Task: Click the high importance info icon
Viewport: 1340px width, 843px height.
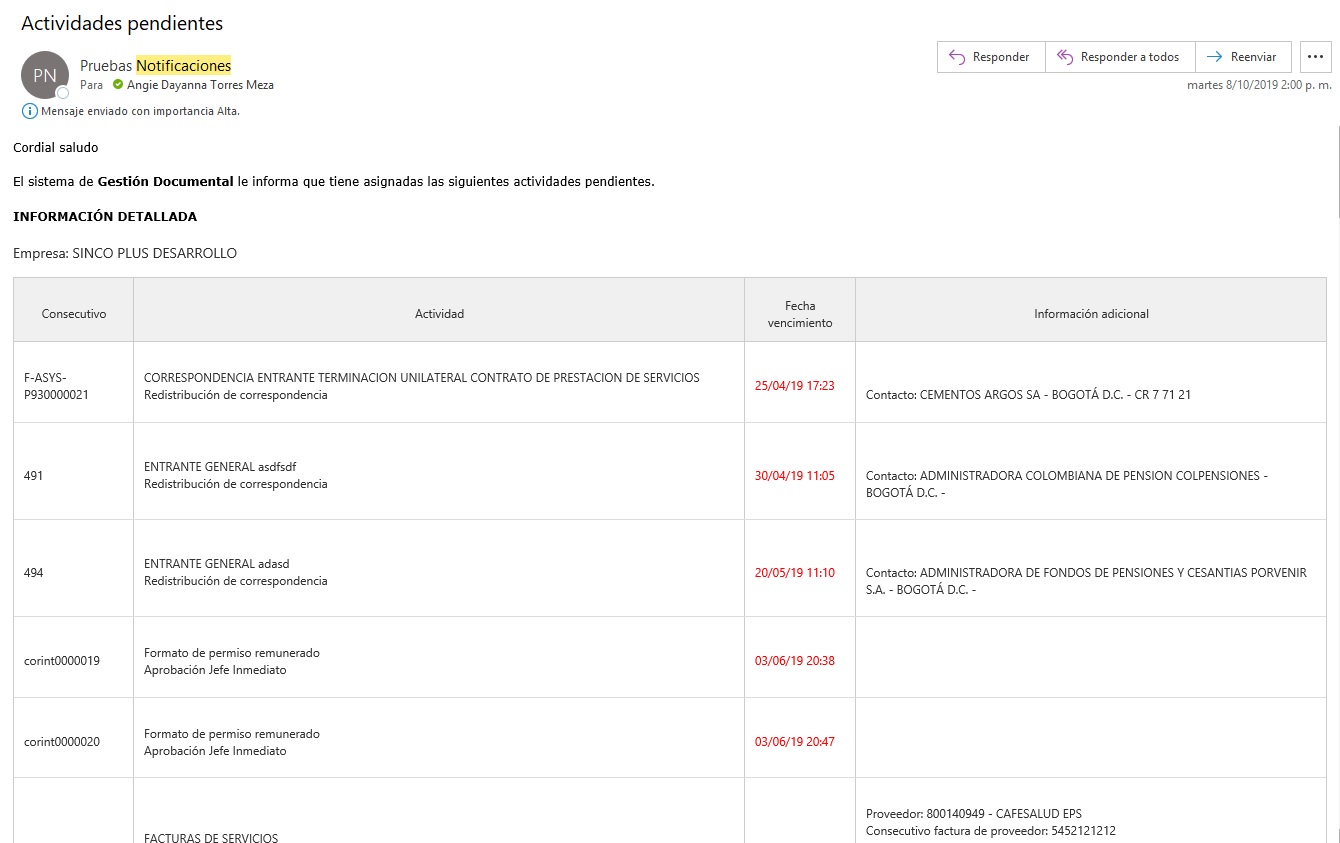Action: click(x=30, y=111)
